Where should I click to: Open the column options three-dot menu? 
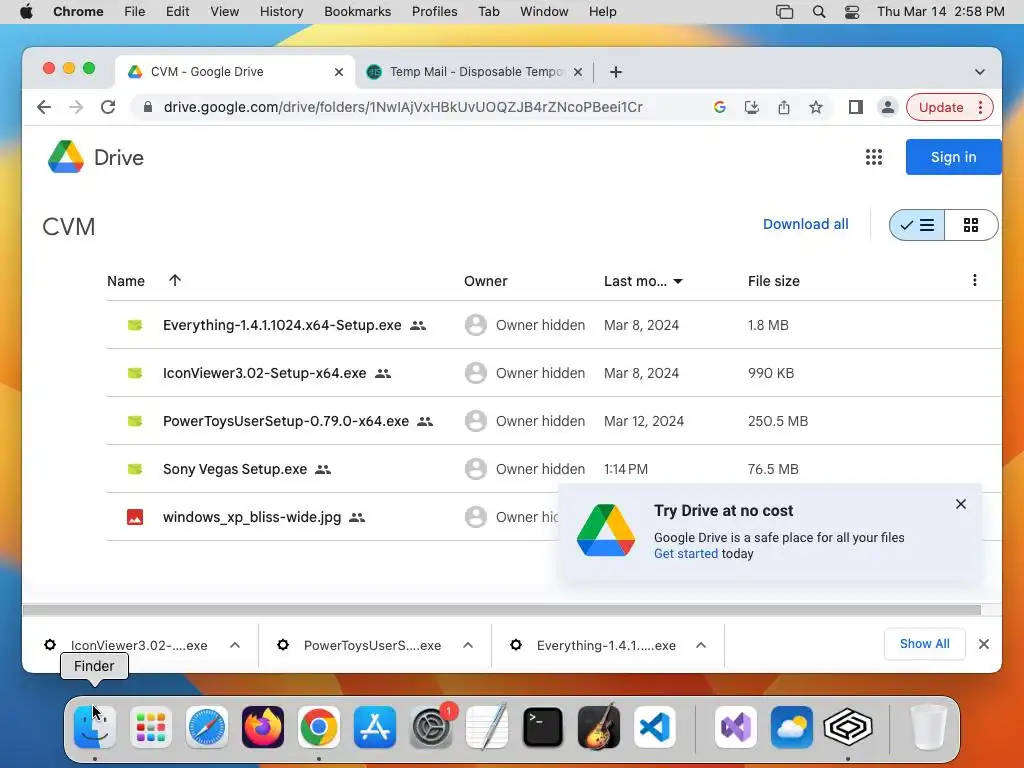[974, 280]
